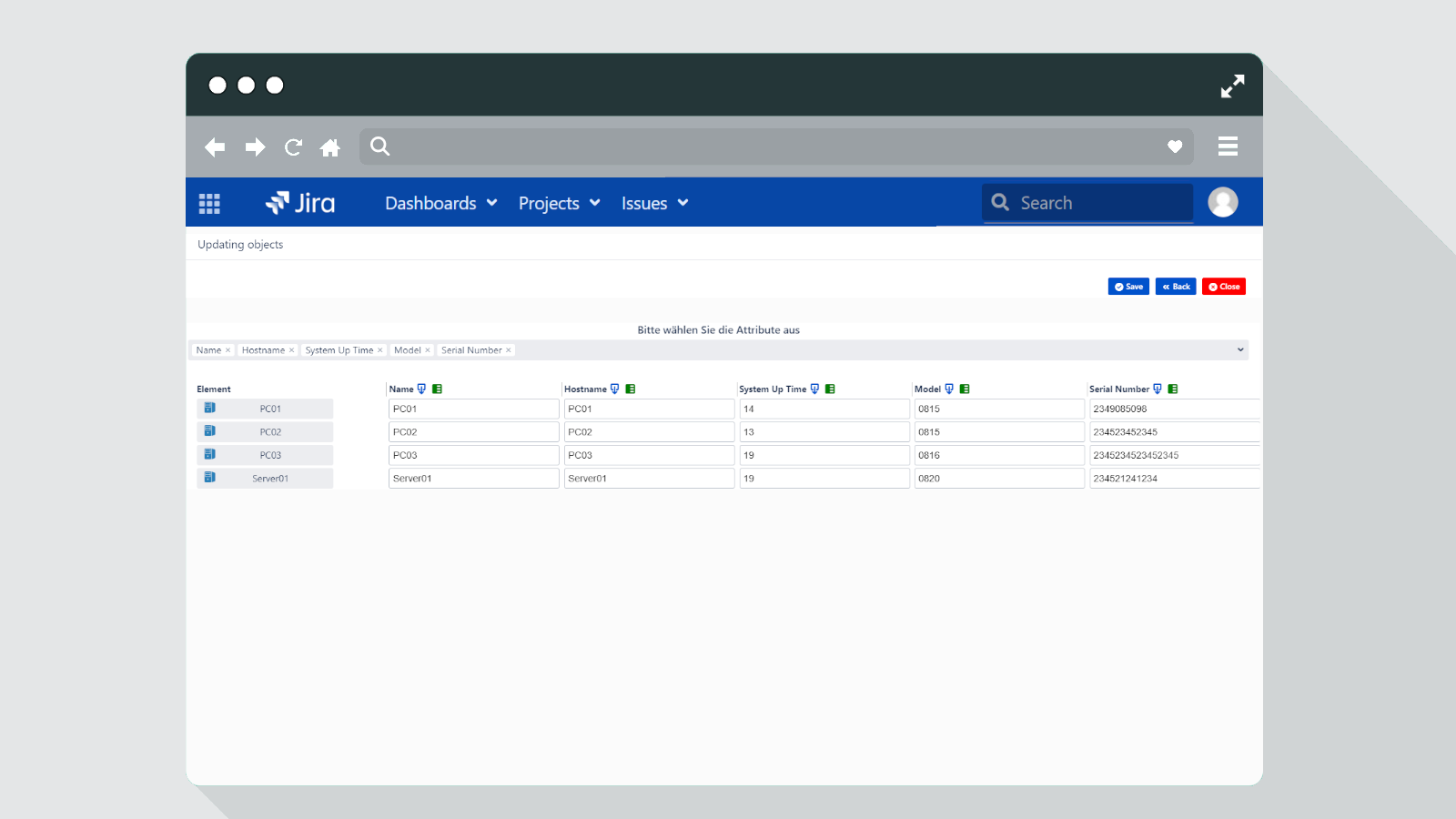Edit serial number 234523452345
The image size is (1456, 819).
coord(1175,431)
